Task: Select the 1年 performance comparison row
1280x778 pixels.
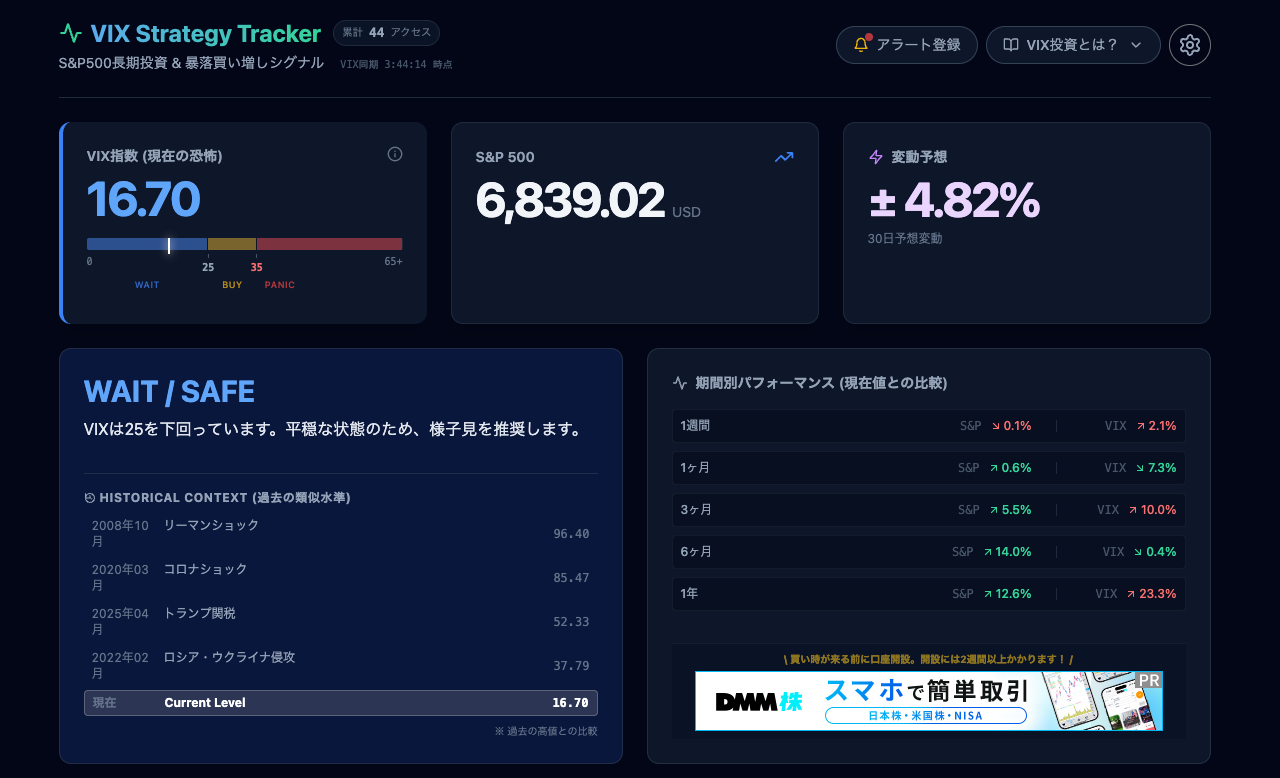Action: [928, 593]
